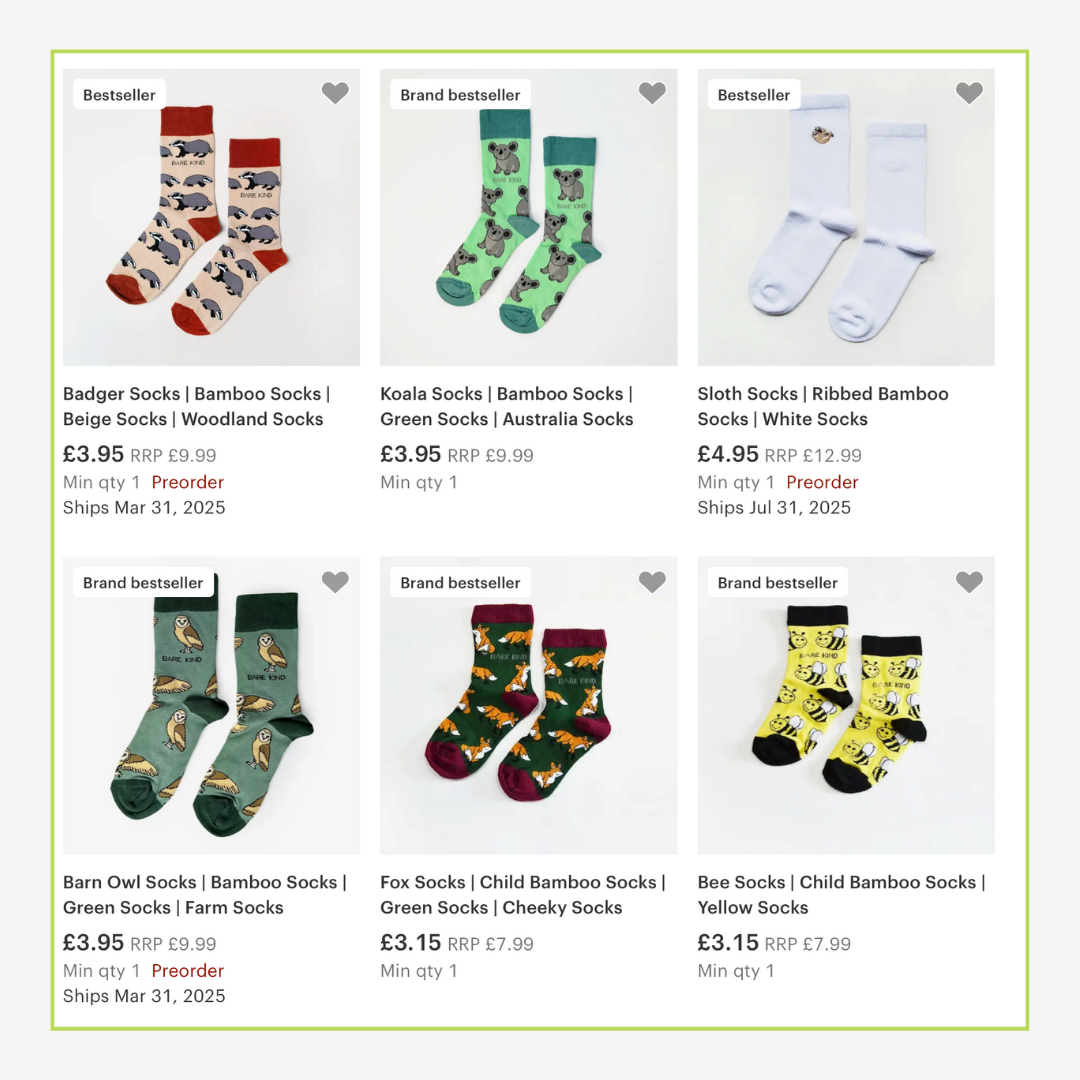Image resolution: width=1080 pixels, height=1080 pixels.
Task: Save Sloth Socks to wishlist heart
Action: point(969,93)
